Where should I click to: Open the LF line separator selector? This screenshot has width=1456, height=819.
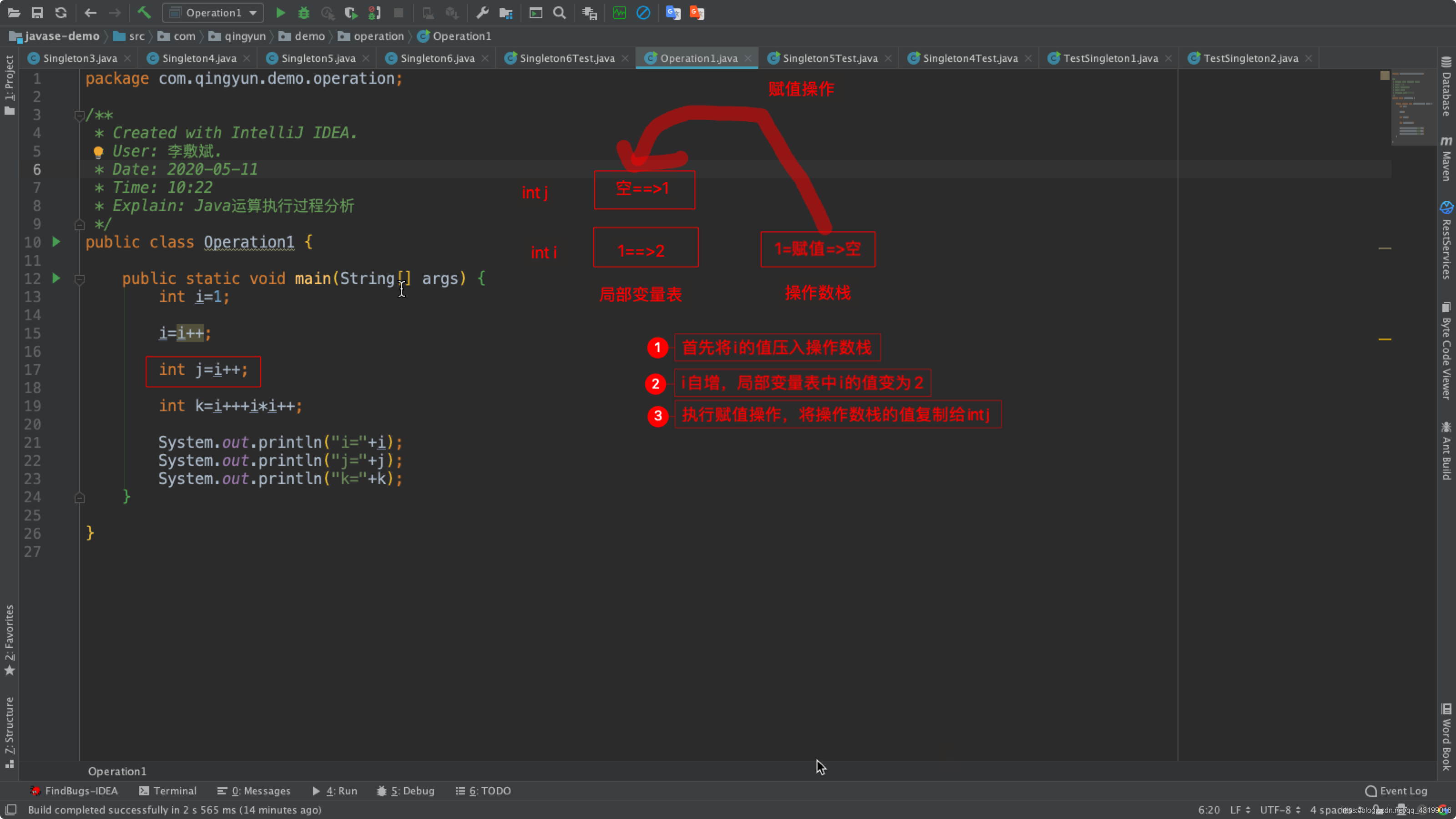(1240, 810)
